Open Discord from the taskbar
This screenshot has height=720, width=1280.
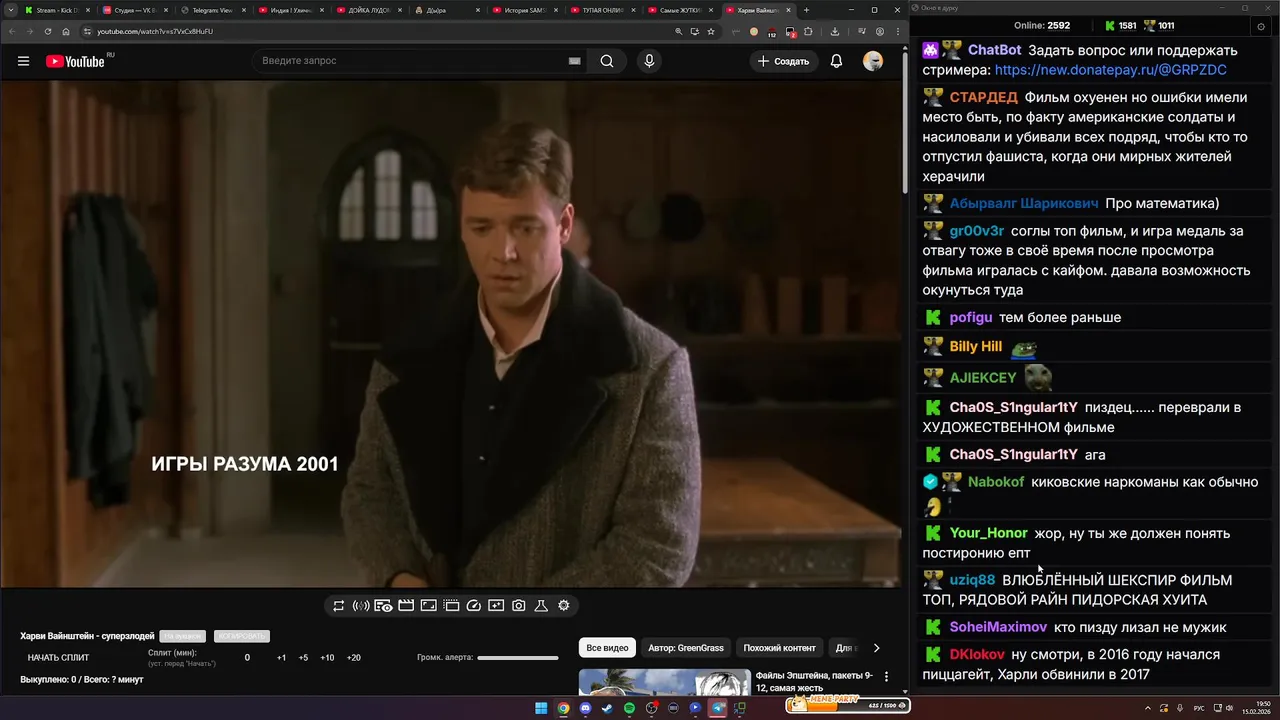click(x=585, y=708)
